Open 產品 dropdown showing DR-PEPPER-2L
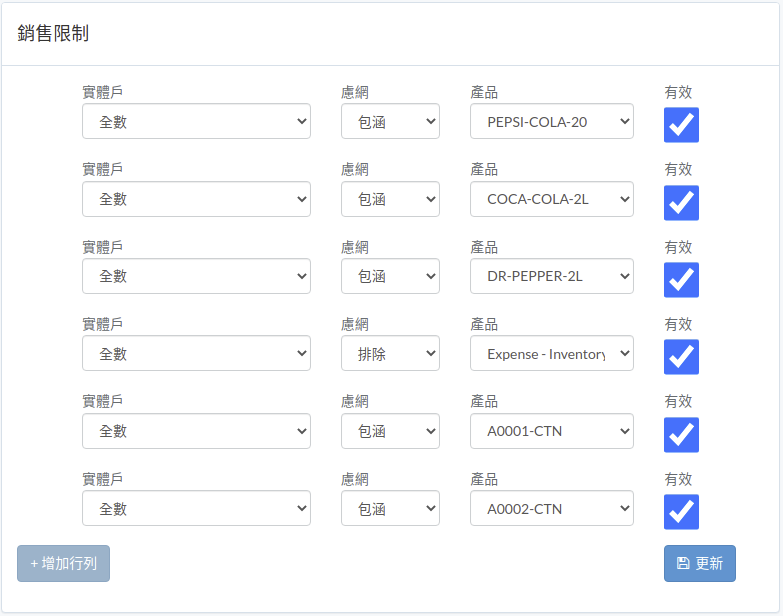The image size is (783, 616). point(552,276)
